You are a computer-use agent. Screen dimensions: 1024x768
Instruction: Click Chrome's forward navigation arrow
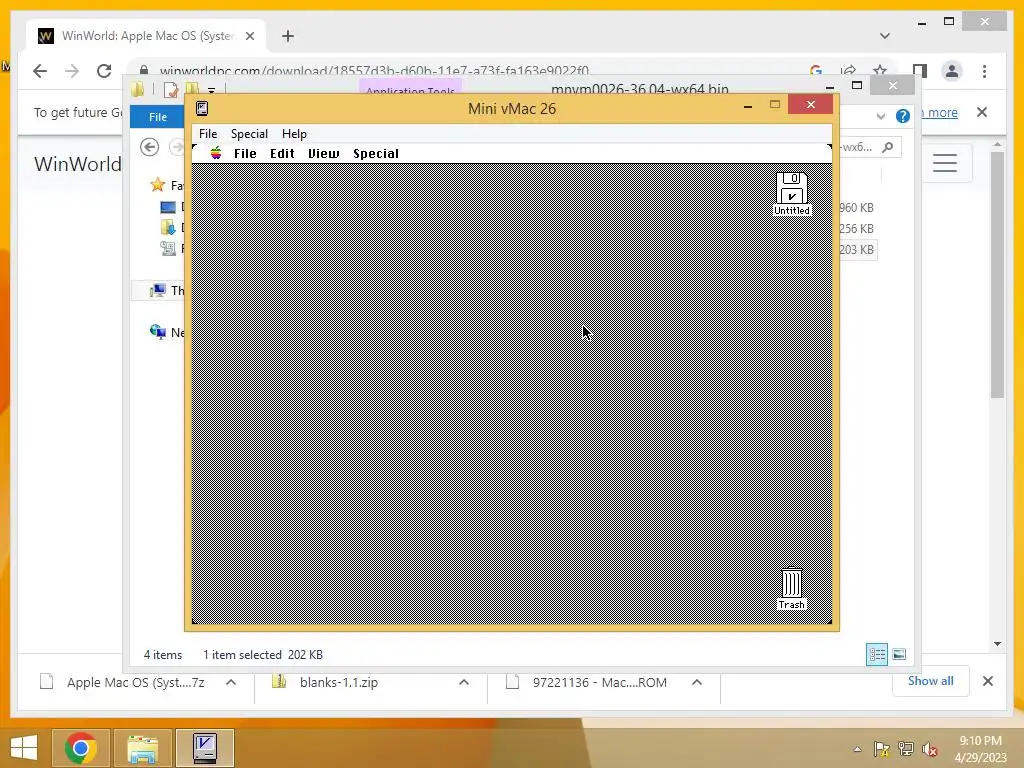coord(72,71)
